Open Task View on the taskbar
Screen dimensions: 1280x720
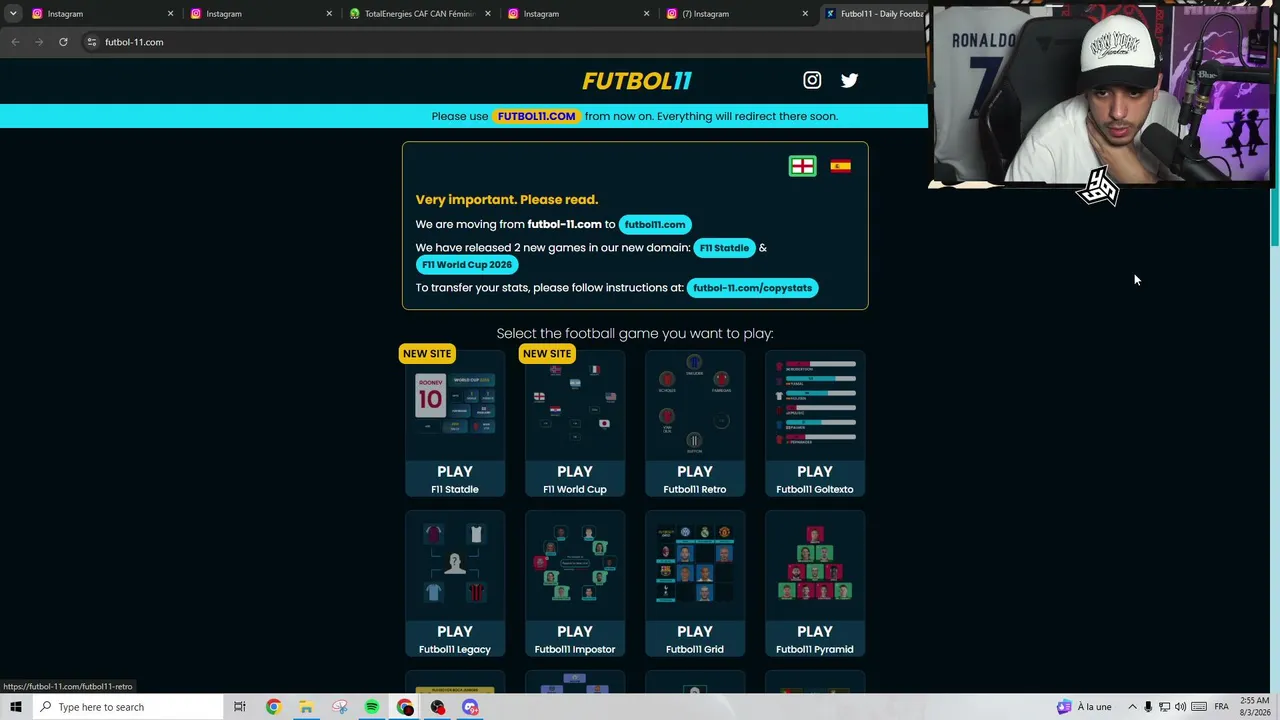point(240,707)
